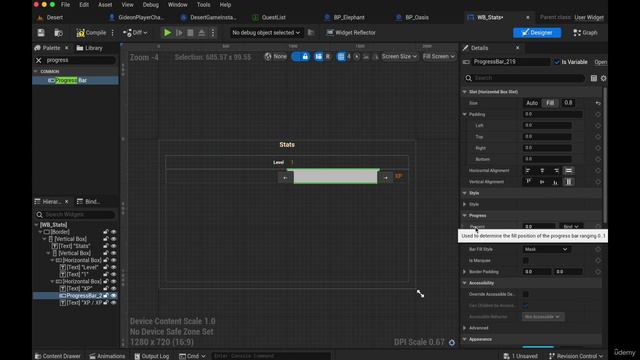Screen dimensions: 640x360
Task: Collapse the Padding property group
Action: click(464, 114)
